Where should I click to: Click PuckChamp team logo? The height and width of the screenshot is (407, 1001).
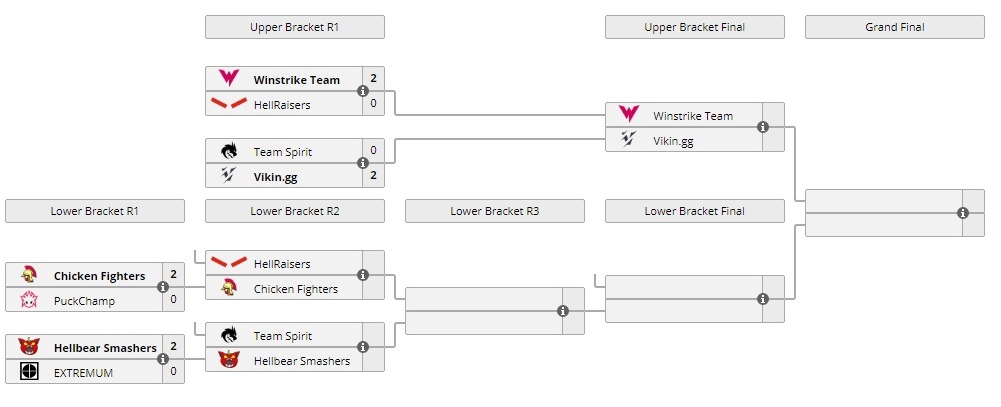point(29,299)
